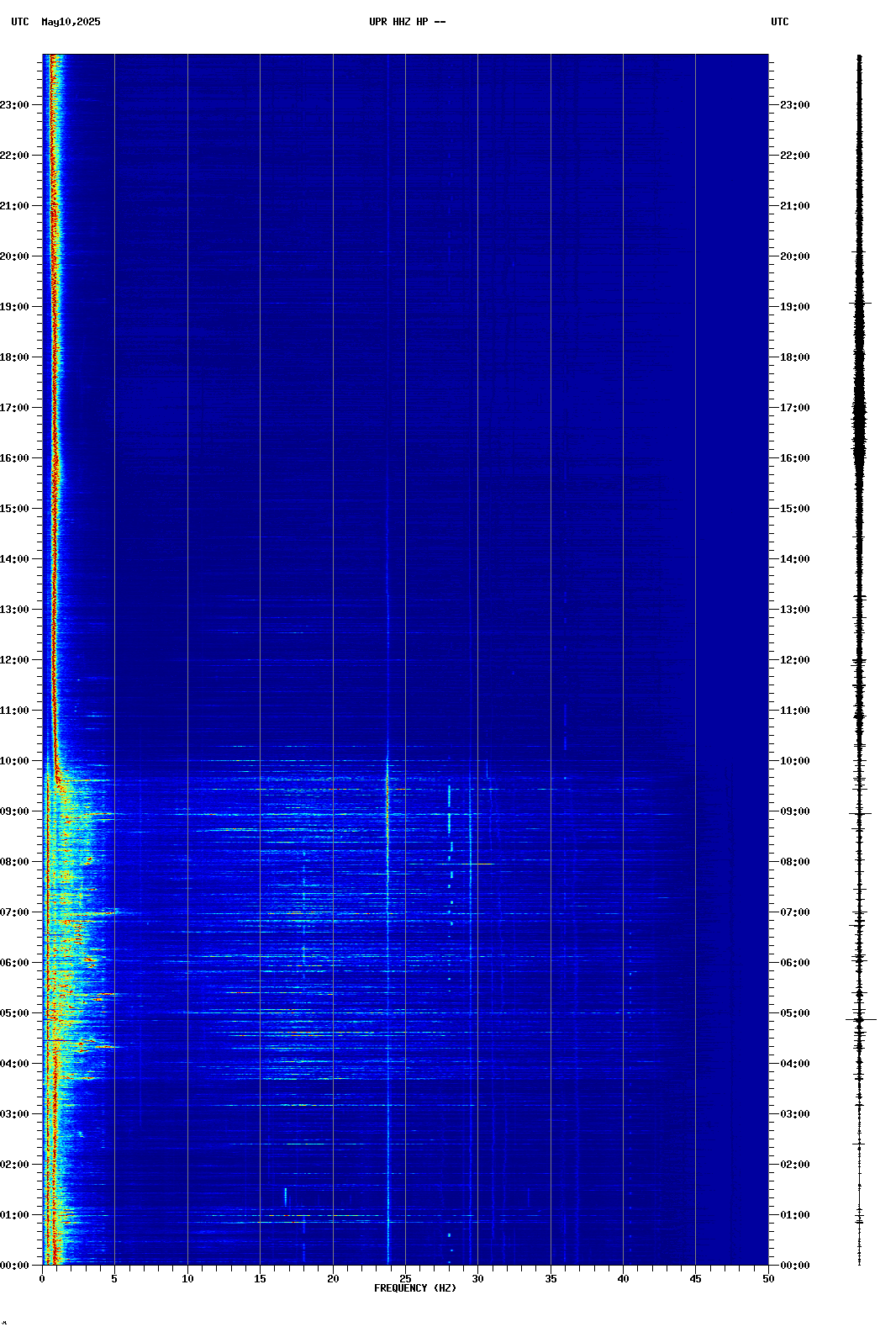Click the 'UPR HHZ HP --' station title
The image size is (896, 1332).
pyautogui.click(x=408, y=22)
